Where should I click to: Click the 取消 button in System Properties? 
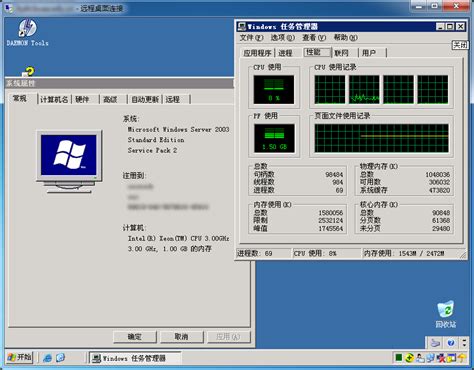click(182, 337)
